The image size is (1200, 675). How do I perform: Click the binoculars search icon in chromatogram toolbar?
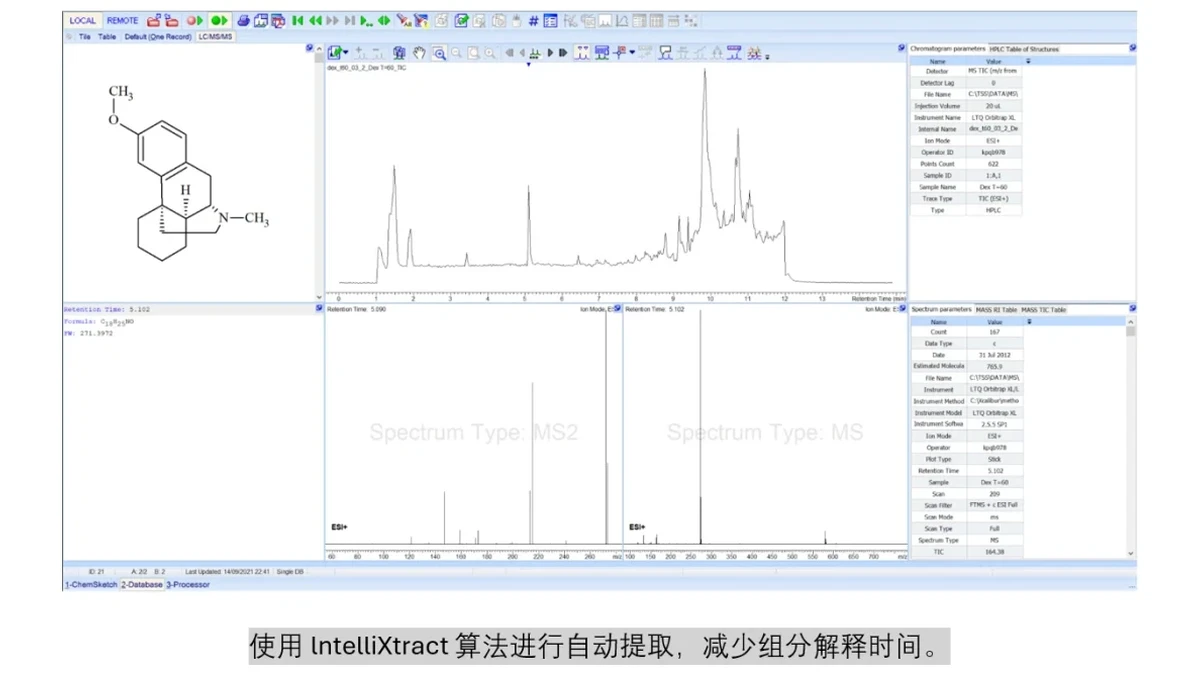tap(399, 52)
